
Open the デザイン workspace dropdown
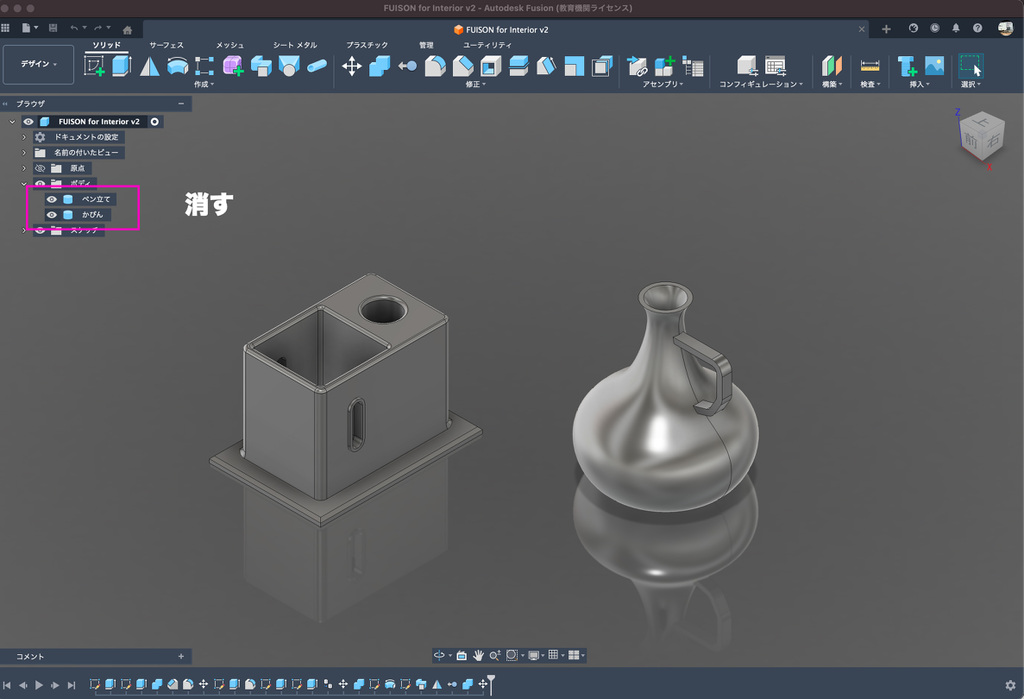click(39, 64)
